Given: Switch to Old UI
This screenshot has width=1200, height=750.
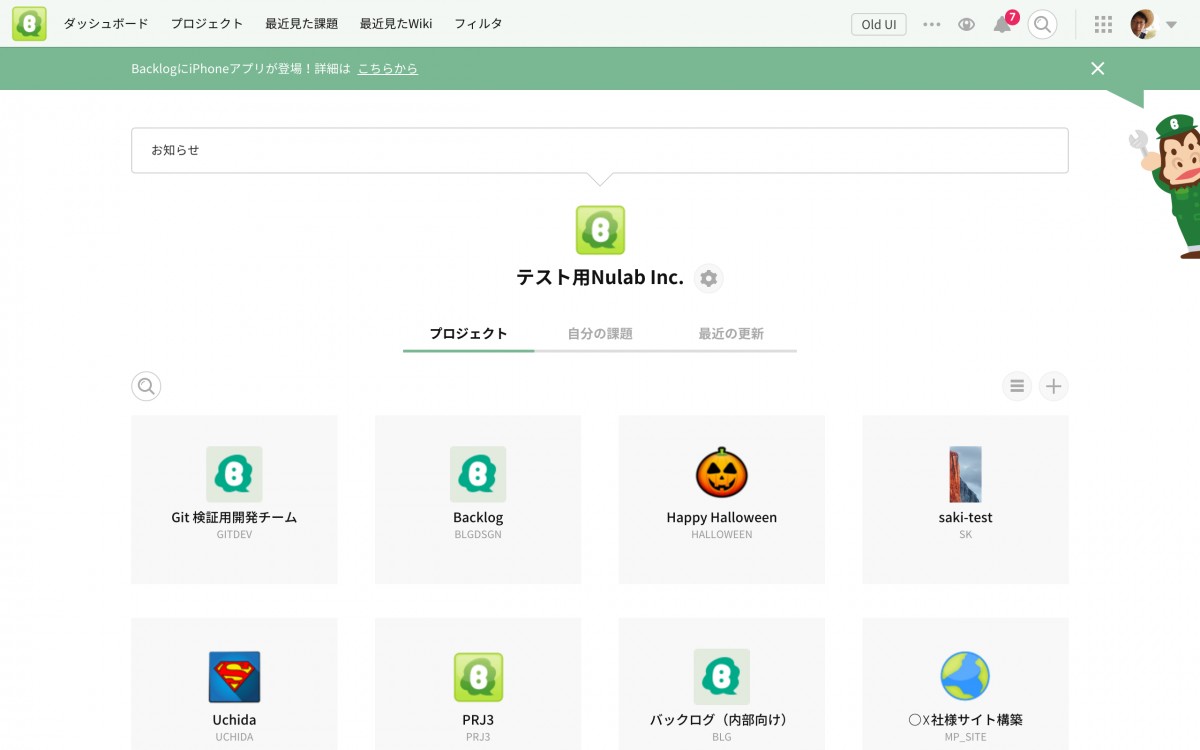Looking at the screenshot, I should tap(879, 24).
